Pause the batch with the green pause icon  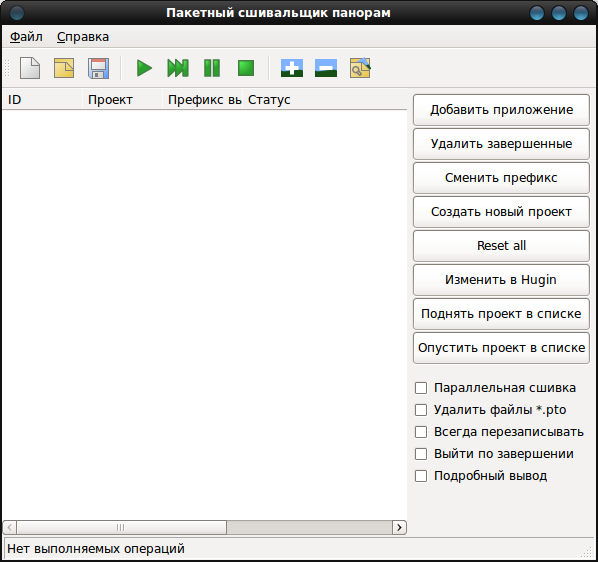pos(212,68)
